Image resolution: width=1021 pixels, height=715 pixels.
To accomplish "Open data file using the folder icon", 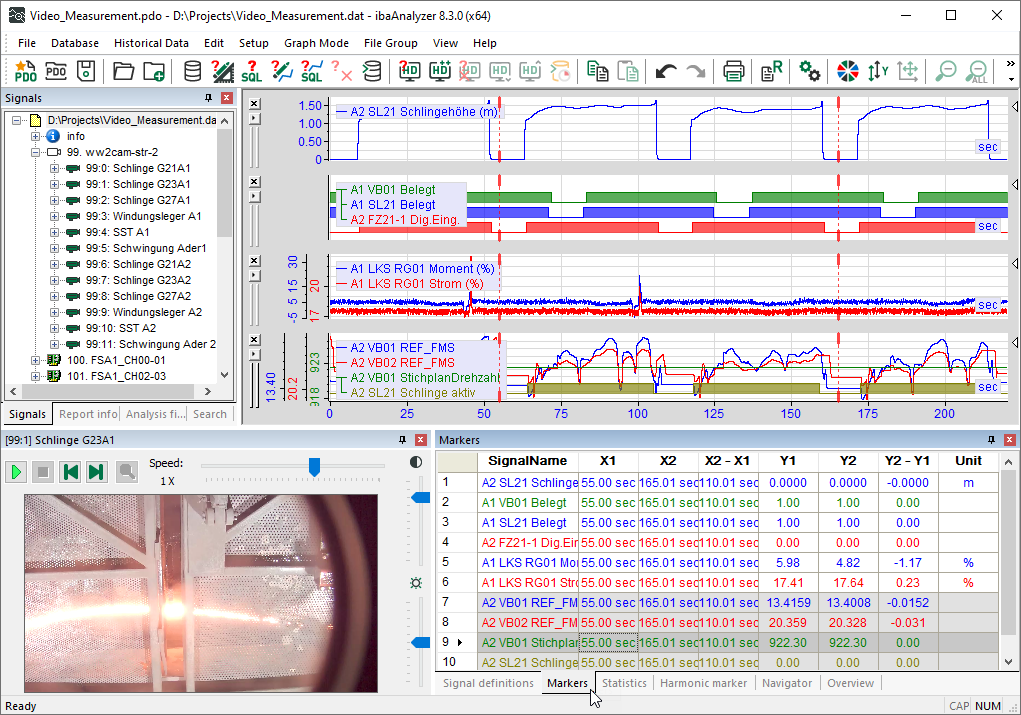I will 123,71.
